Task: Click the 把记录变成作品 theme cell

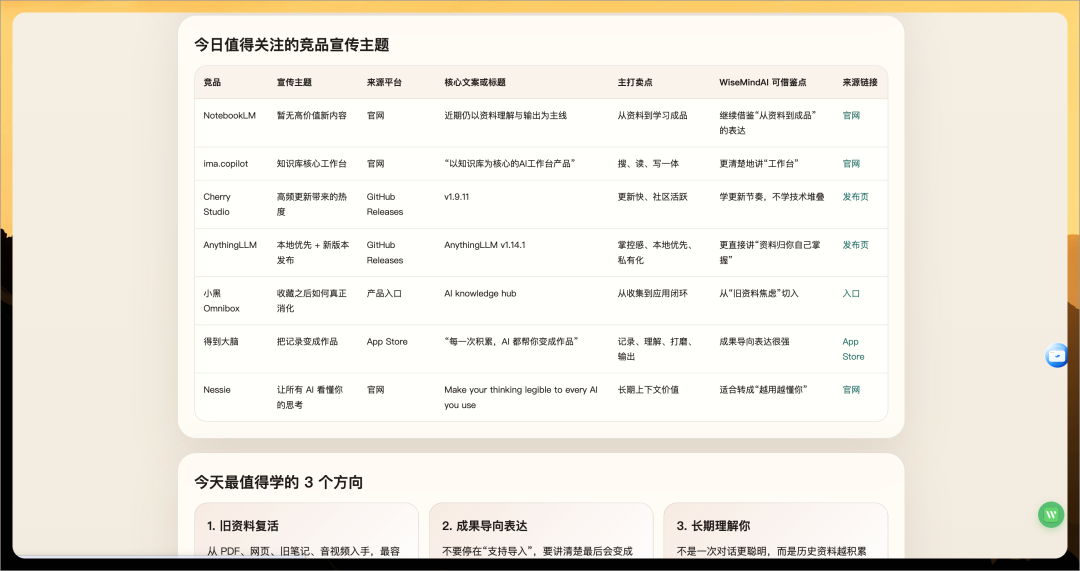Action: click(307, 342)
